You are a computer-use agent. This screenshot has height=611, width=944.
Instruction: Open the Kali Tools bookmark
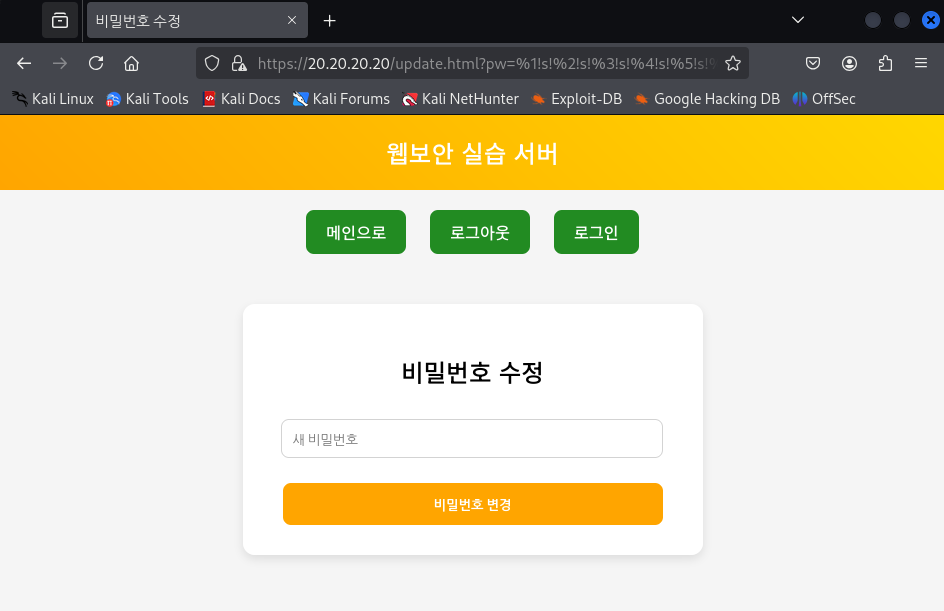click(148, 99)
